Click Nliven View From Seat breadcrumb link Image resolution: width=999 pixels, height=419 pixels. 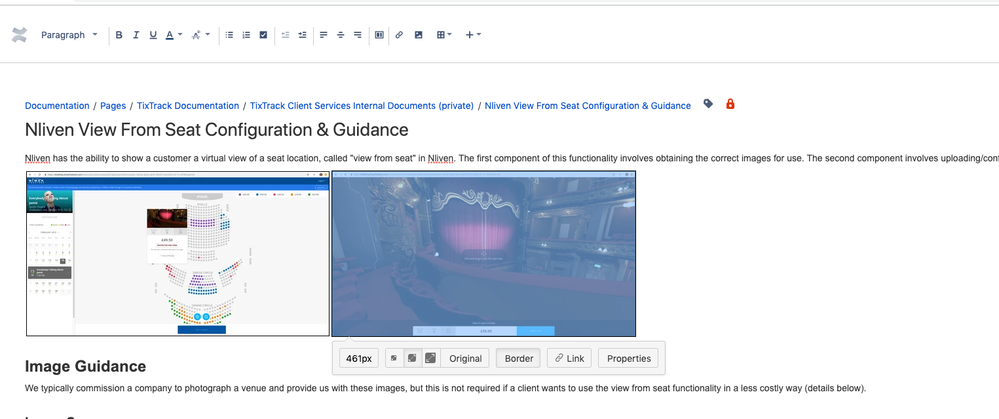[x=587, y=106]
